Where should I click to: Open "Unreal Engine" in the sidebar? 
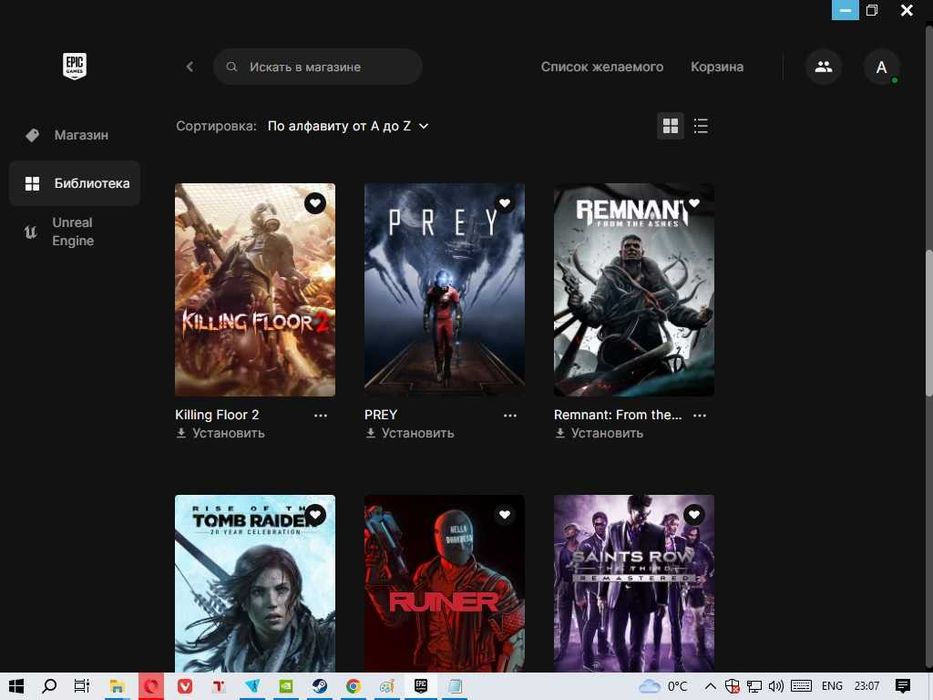coord(74,232)
